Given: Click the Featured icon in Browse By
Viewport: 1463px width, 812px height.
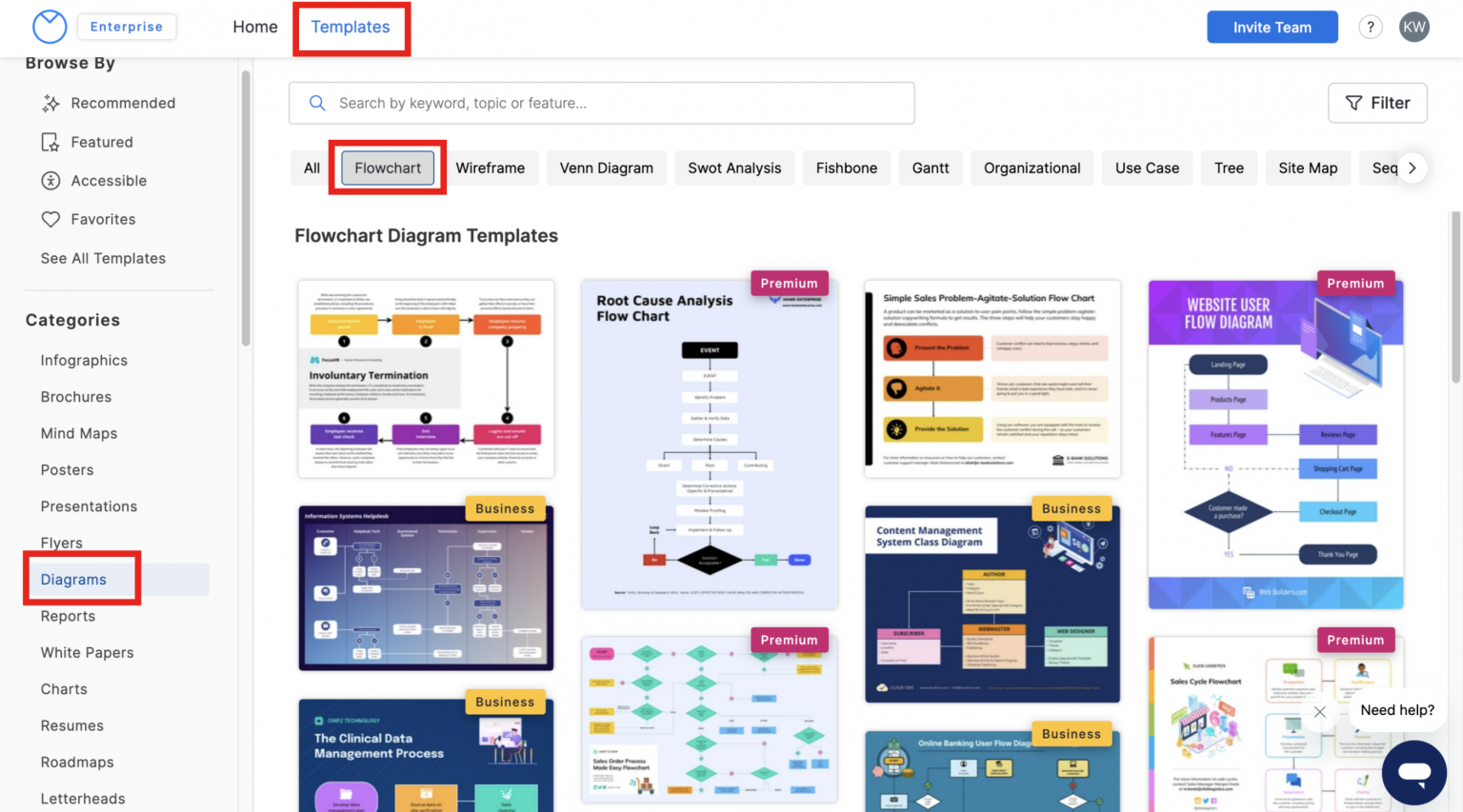Looking at the screenshot, I should [51, 141].
